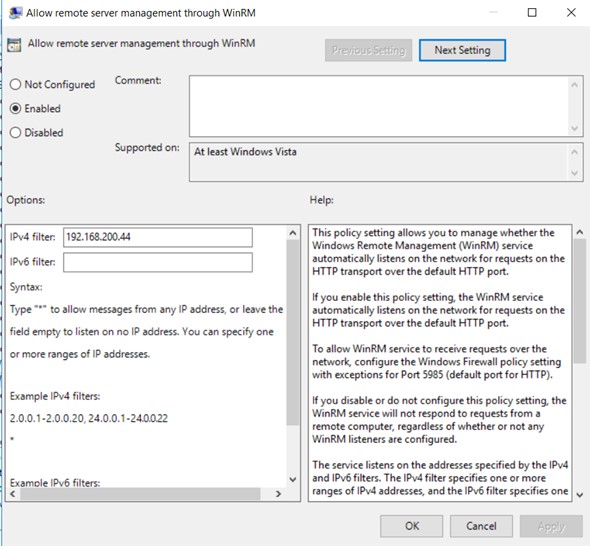Click Comment box scroll down arrow
The image size is (590, 546).
point(574,128)
